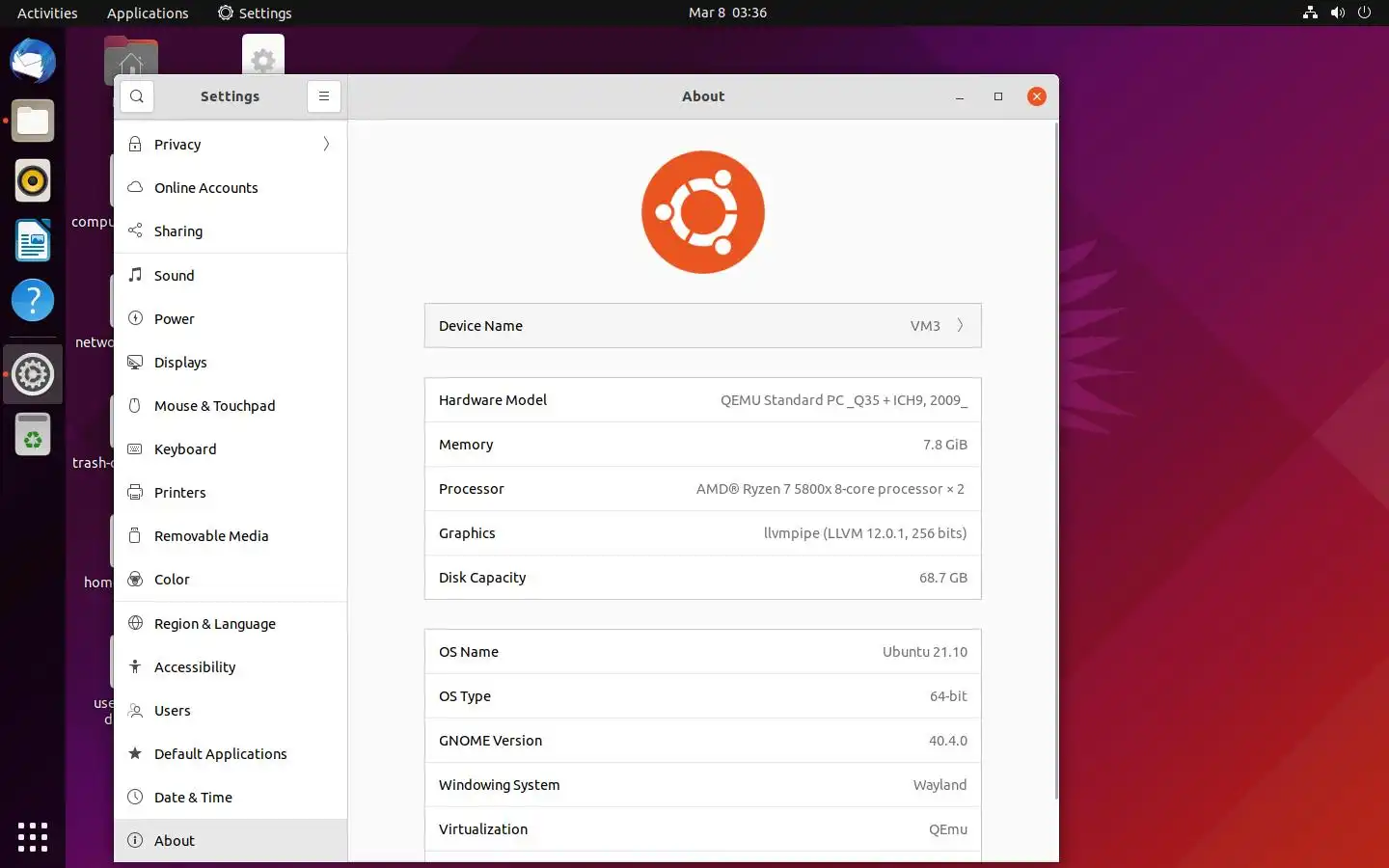Open the volume indicator in top bar
Image resolution: width=1389 pixels, height=868 pixels.
[x=1337, y=13]
